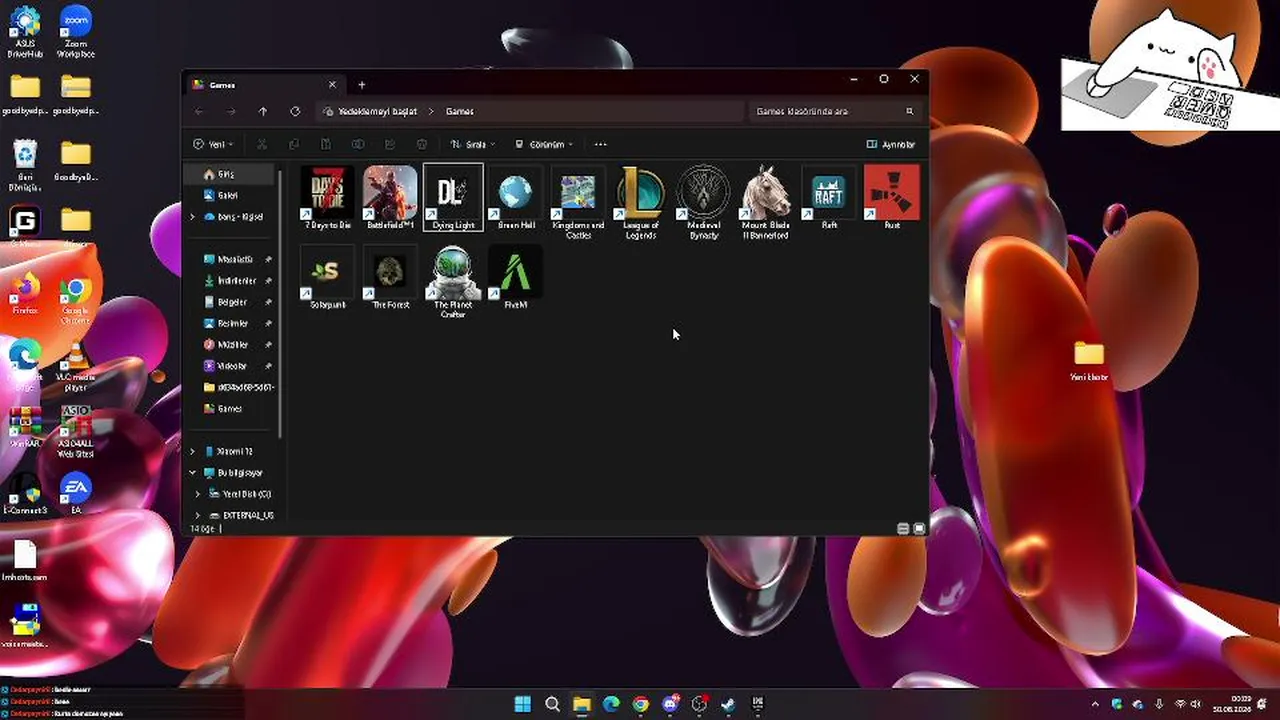The image size is (1280, 720).
Task: Switch to details view in status bar
Action: 903,528
